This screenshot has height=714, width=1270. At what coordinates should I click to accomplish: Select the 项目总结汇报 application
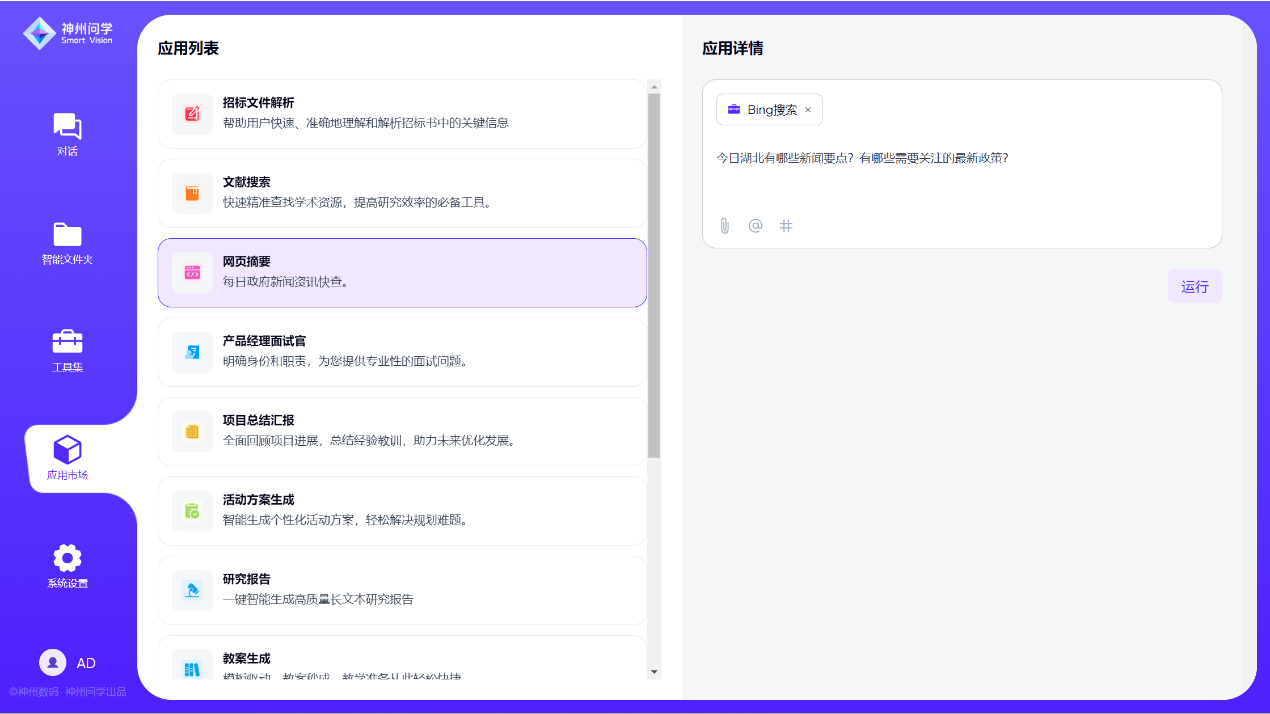point(402,431)
